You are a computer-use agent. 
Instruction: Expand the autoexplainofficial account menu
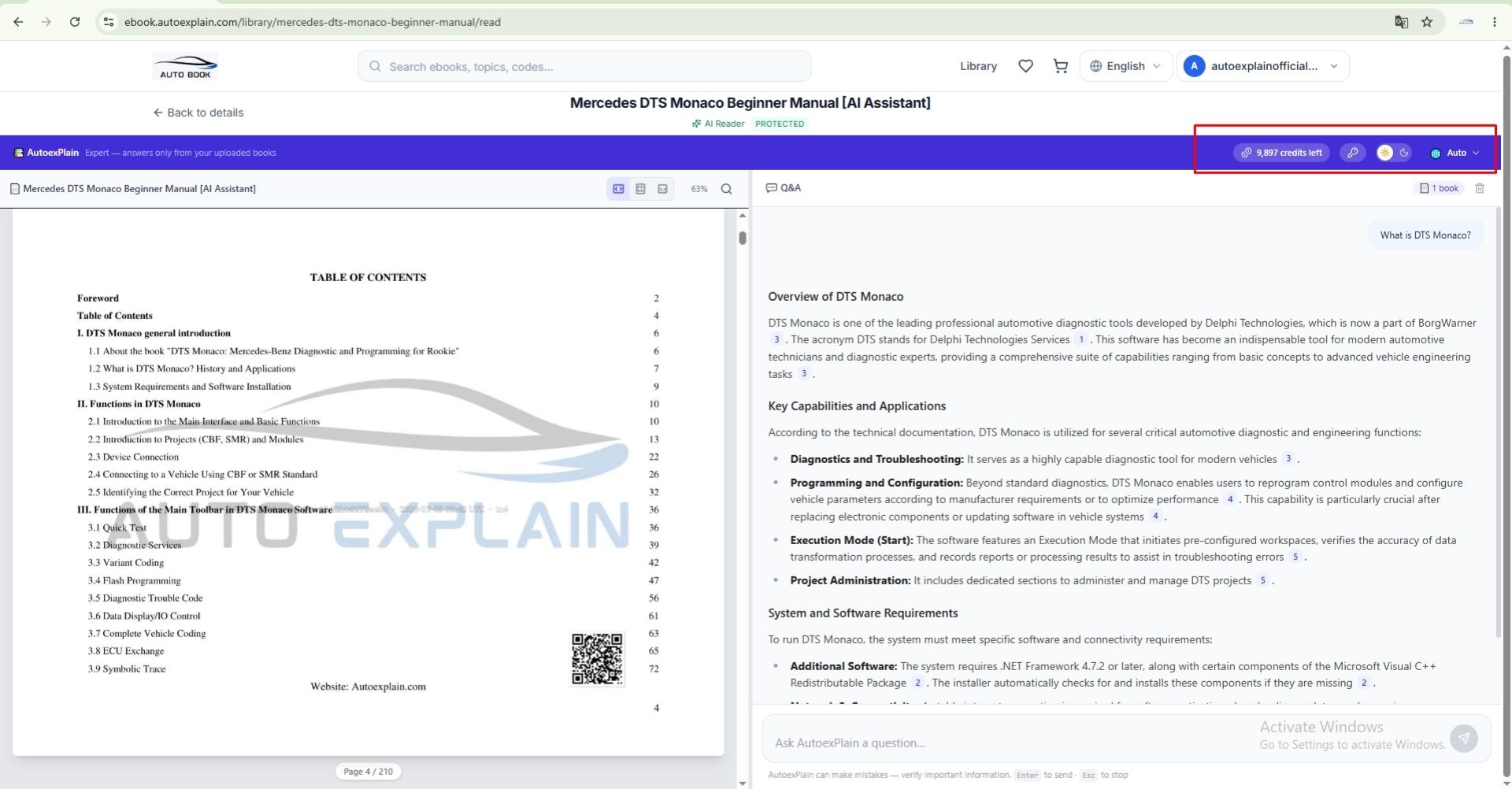[1262, 66]
